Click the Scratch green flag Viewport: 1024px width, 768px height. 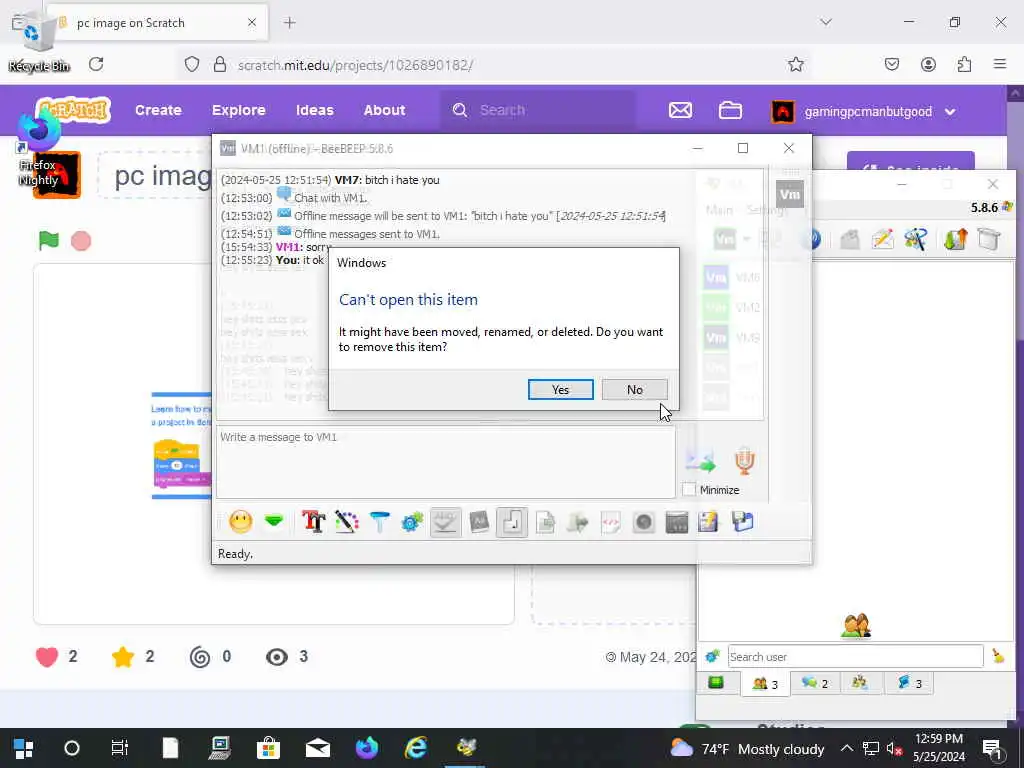click(48, 240)
